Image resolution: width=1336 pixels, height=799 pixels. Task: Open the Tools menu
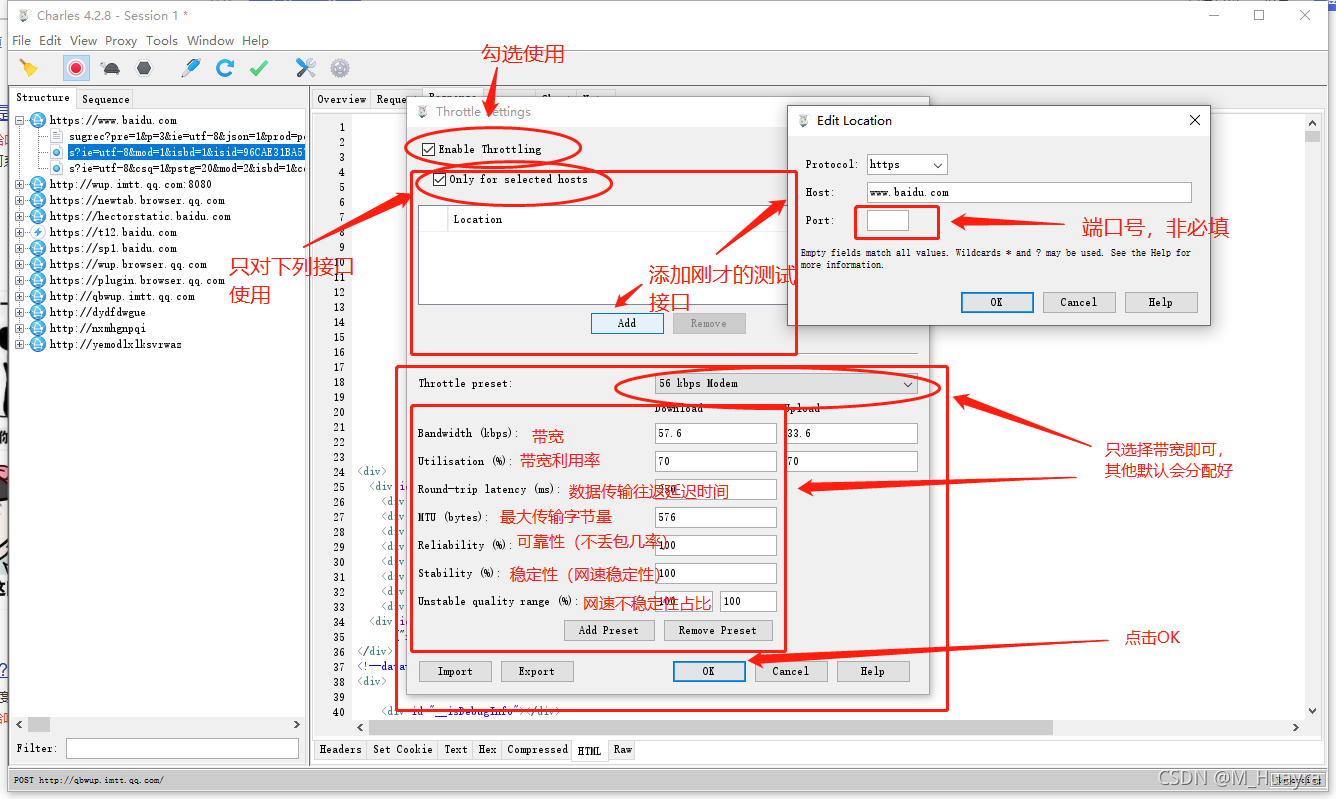[x=162, y=41]
